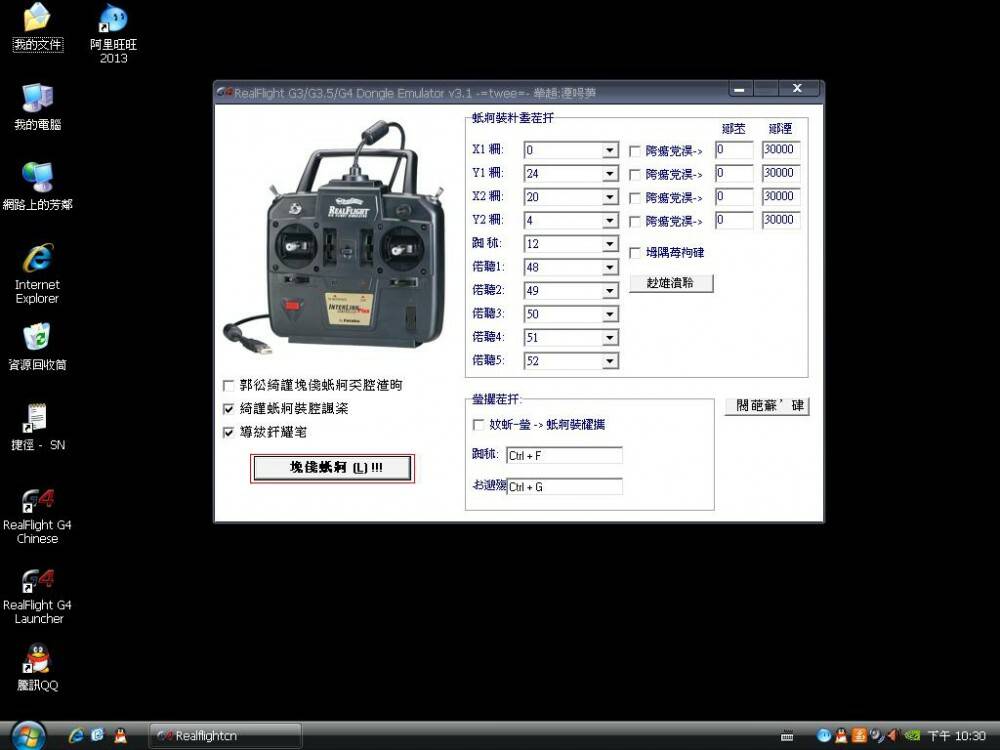Select the 資源回收筒 recycle bin icon
The height and width of the screenshot is (750, 1000).
click(x=38, y=347)
